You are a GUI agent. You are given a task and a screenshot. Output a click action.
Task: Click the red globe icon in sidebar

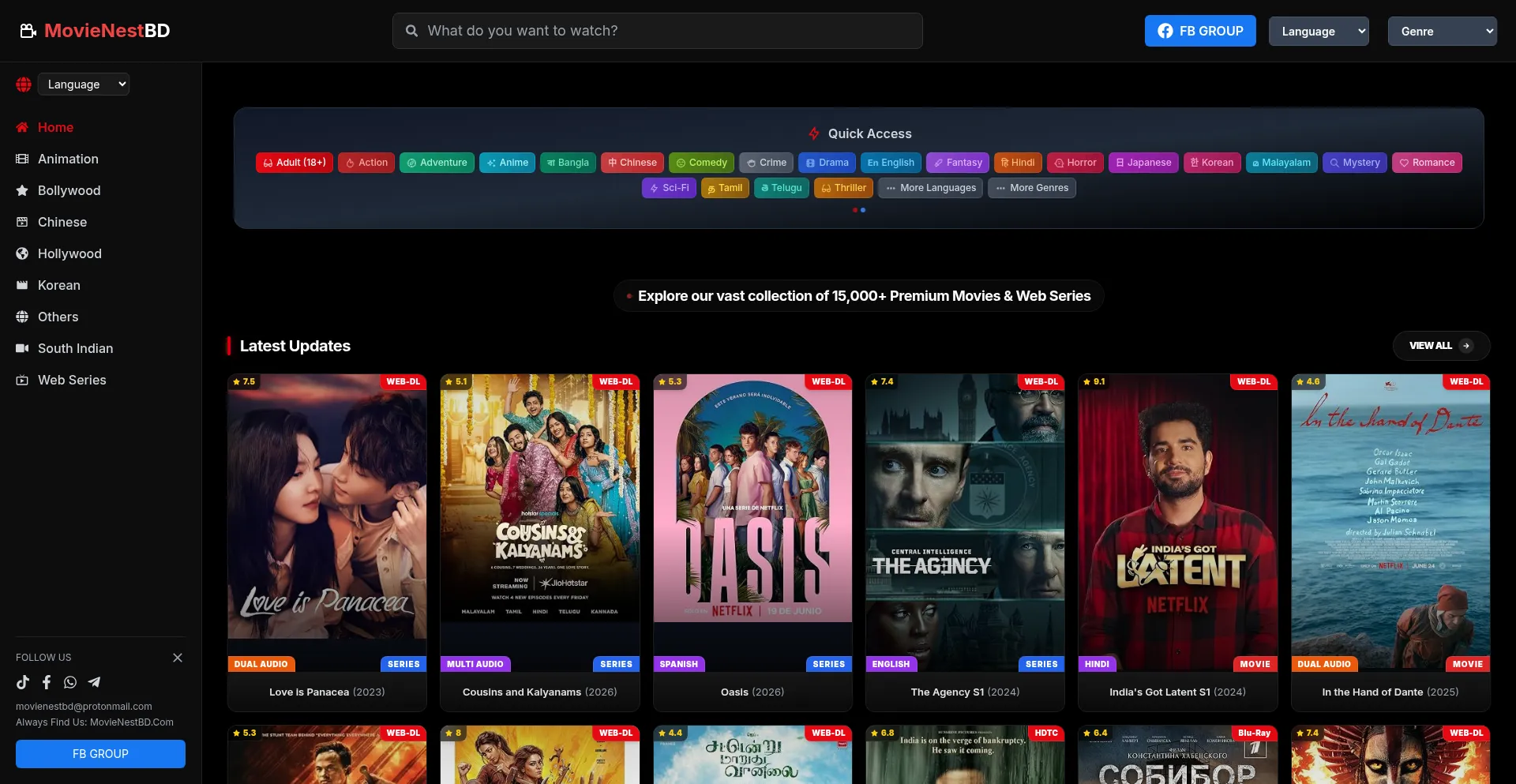click(x=24, y=84)
